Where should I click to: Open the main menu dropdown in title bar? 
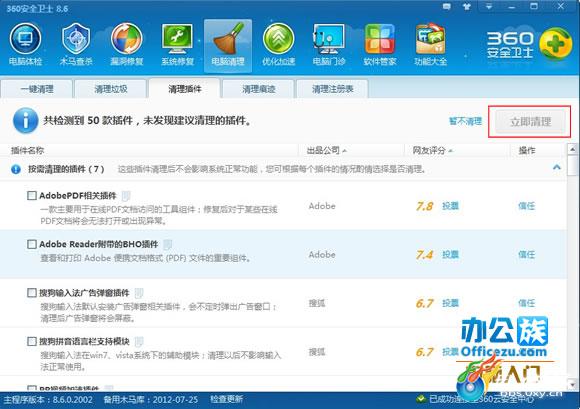click(x=489, y=6)
